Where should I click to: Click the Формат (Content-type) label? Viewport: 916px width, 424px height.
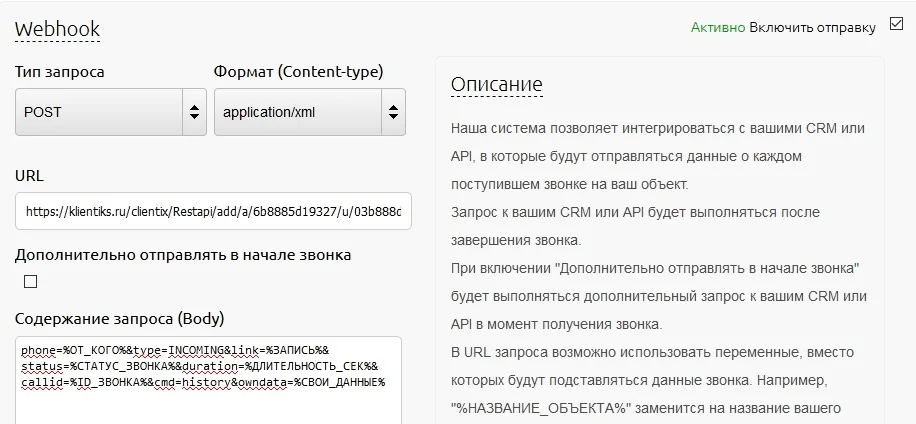click(x=299, y=72)
